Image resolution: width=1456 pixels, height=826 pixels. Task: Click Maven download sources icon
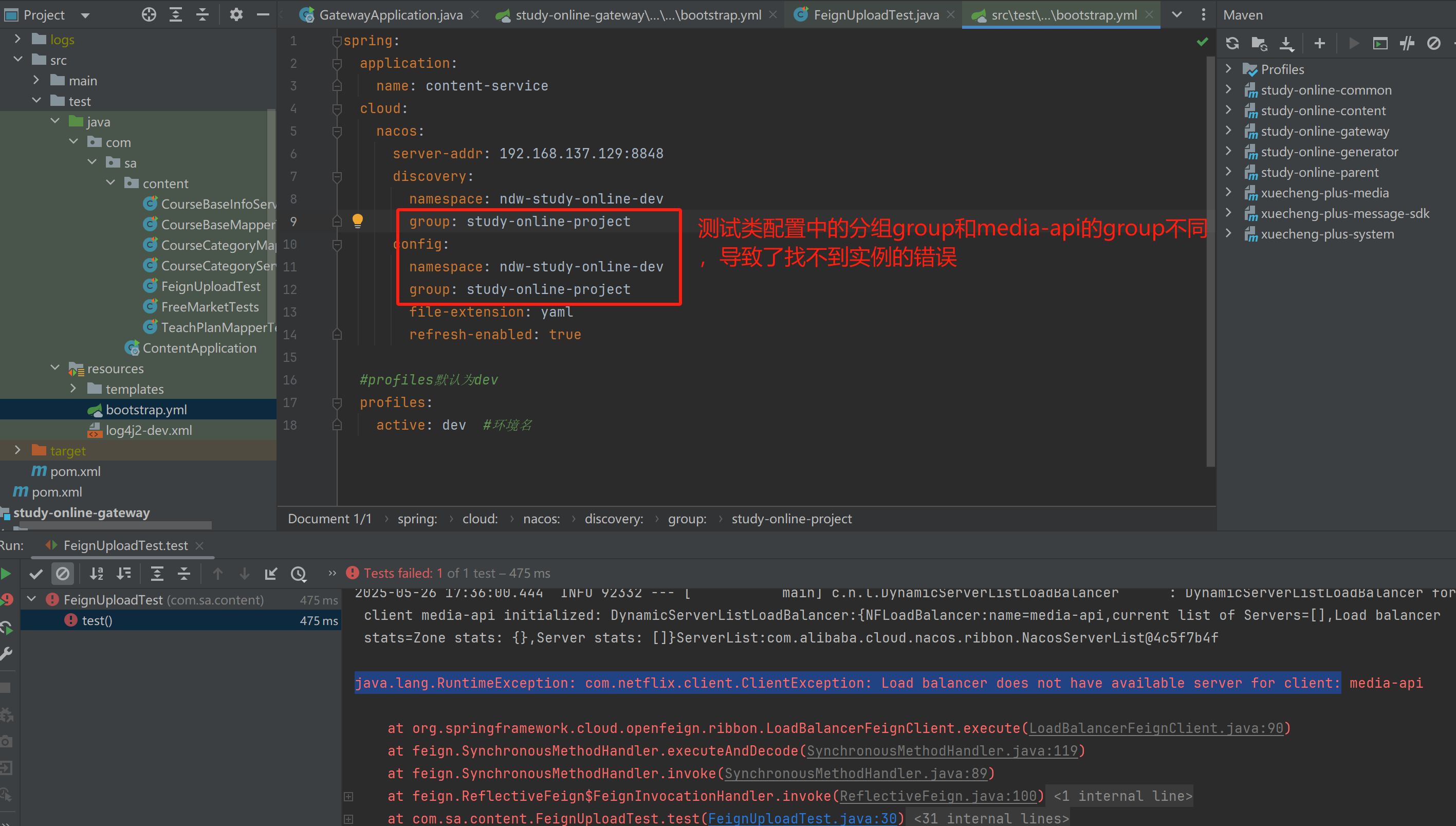[x=1286, y=44]
